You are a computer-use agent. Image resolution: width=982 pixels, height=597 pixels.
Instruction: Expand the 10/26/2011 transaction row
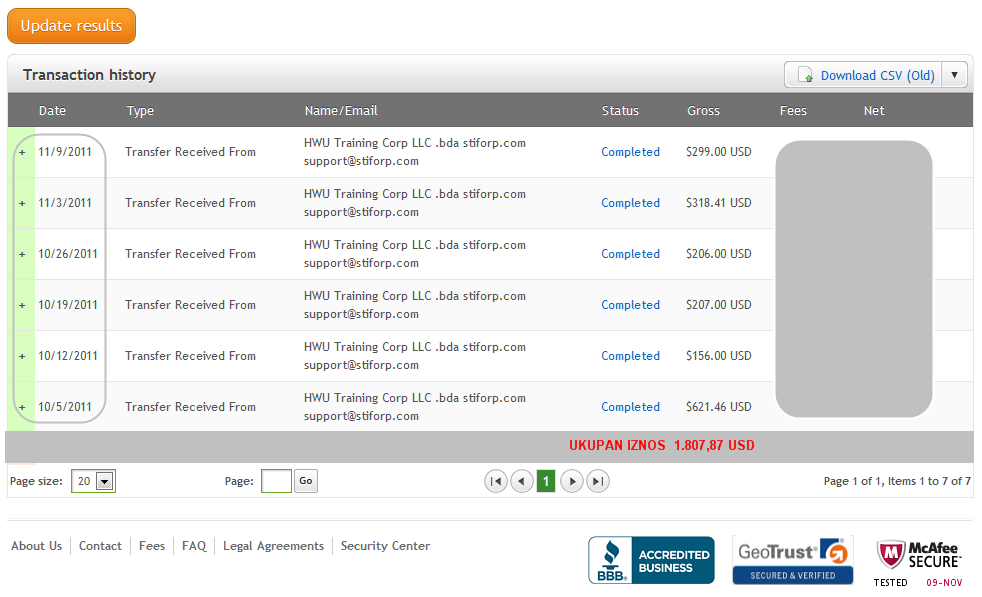pos(22,254)
